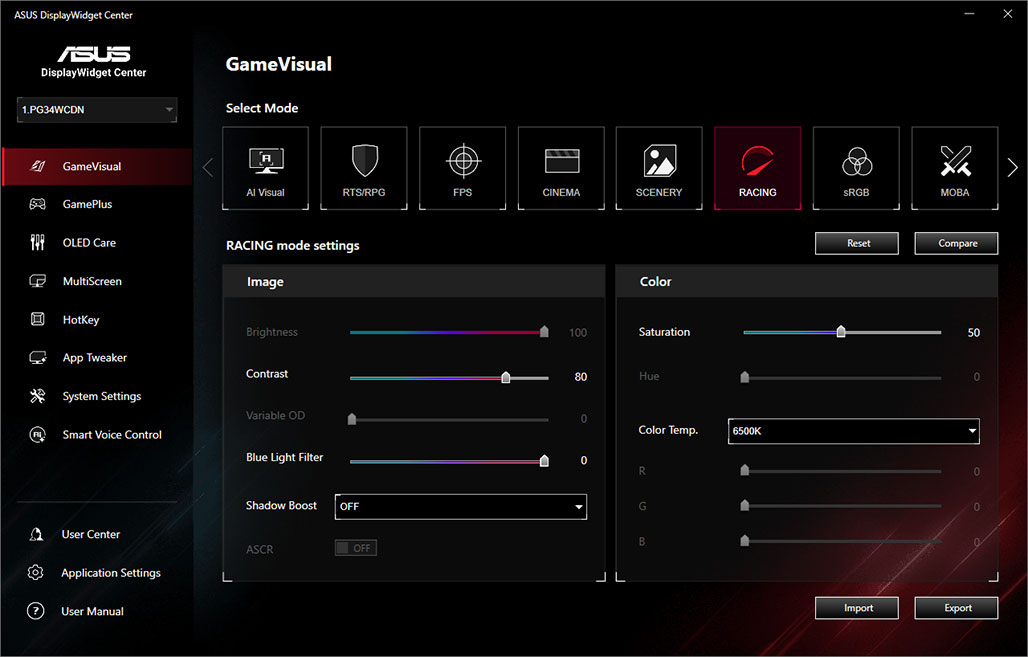This screenshot has height=657, width=1028.
Task: Toggle the ASCR switch
Action: pos(355,548)
